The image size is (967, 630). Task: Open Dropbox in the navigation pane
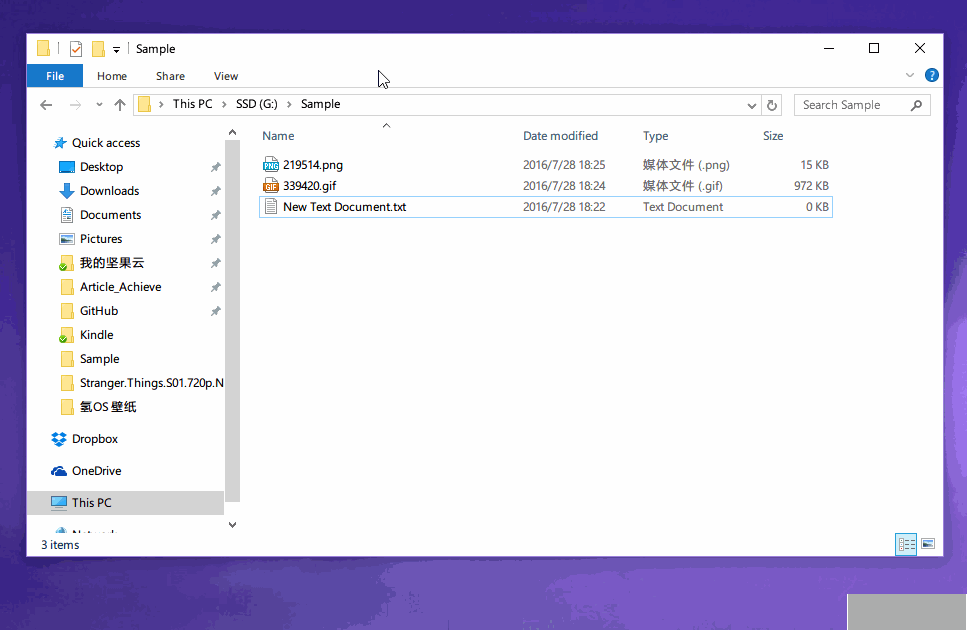tap(94, 439)
